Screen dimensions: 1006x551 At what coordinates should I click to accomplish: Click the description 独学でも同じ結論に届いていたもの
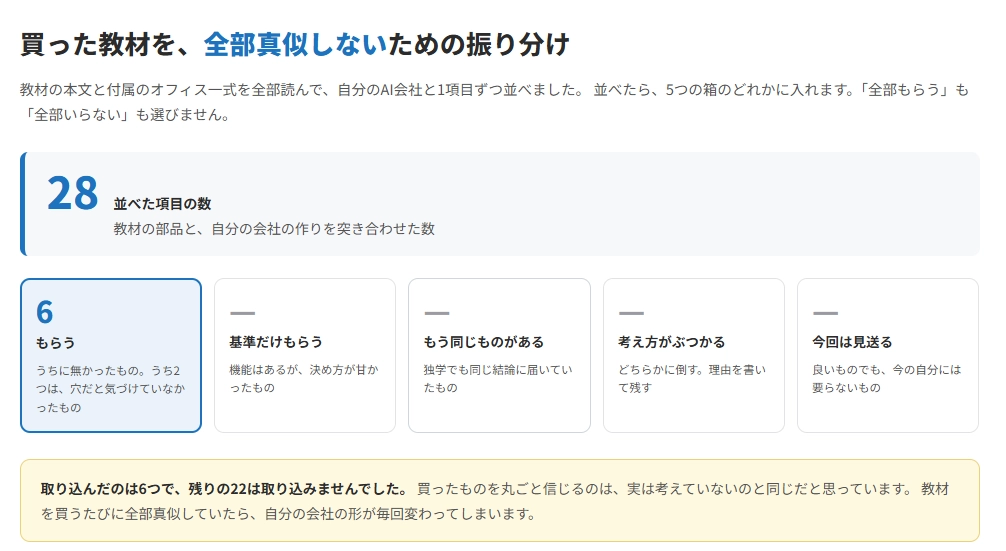click(498, 378)
